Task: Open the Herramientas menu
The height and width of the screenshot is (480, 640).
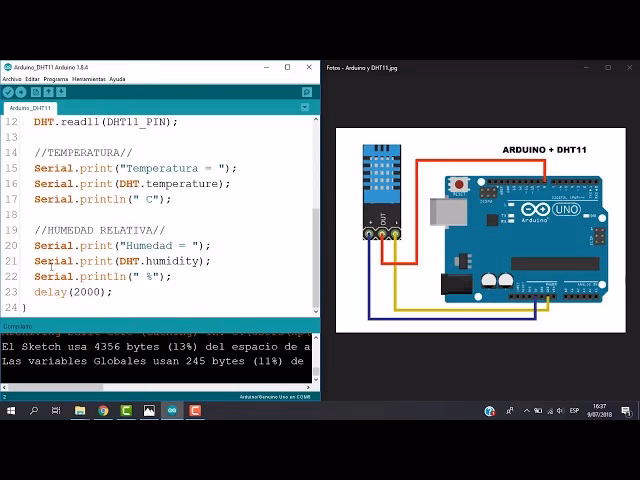Action: 88,79
